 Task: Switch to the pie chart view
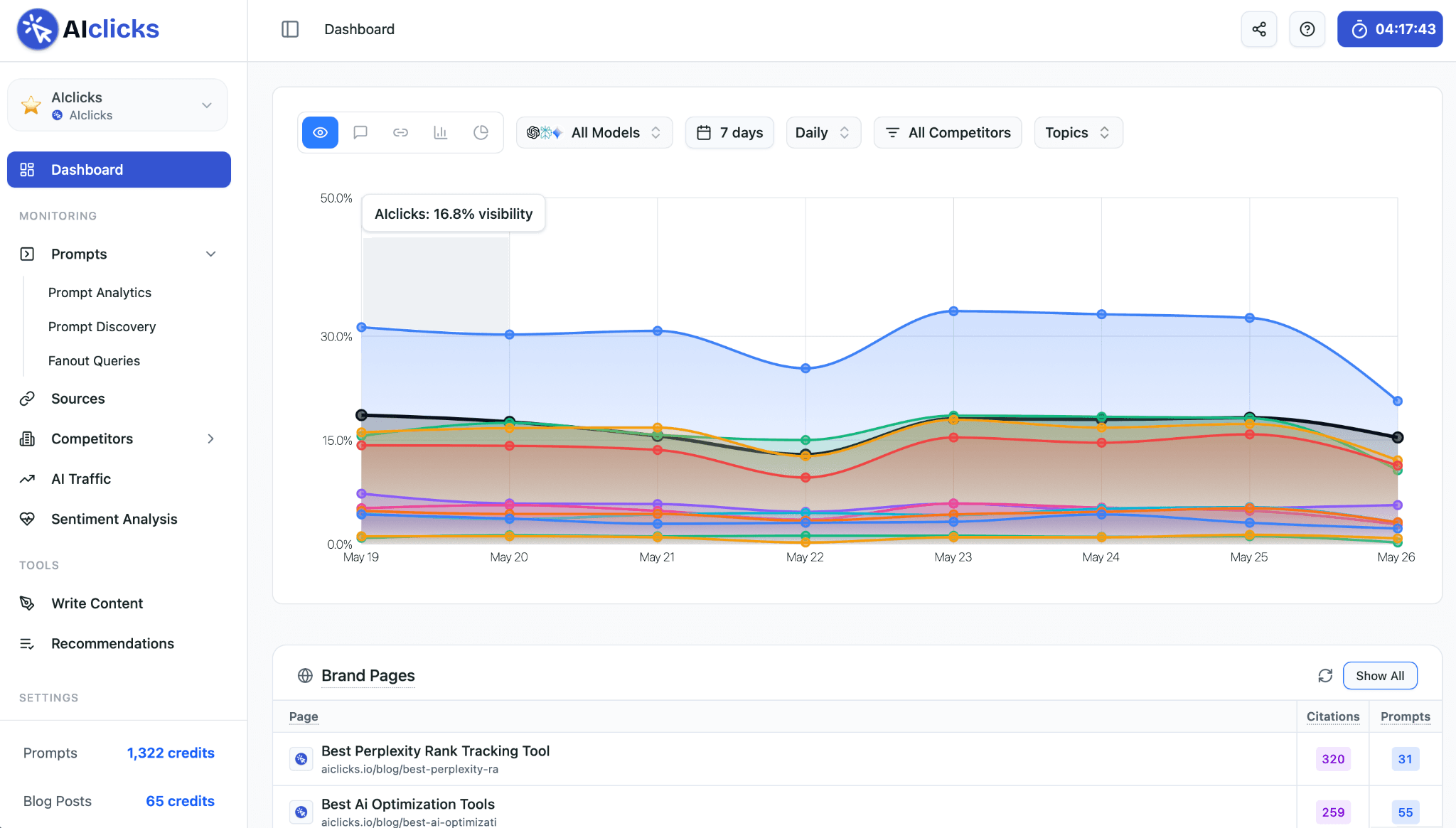(481, 133)
